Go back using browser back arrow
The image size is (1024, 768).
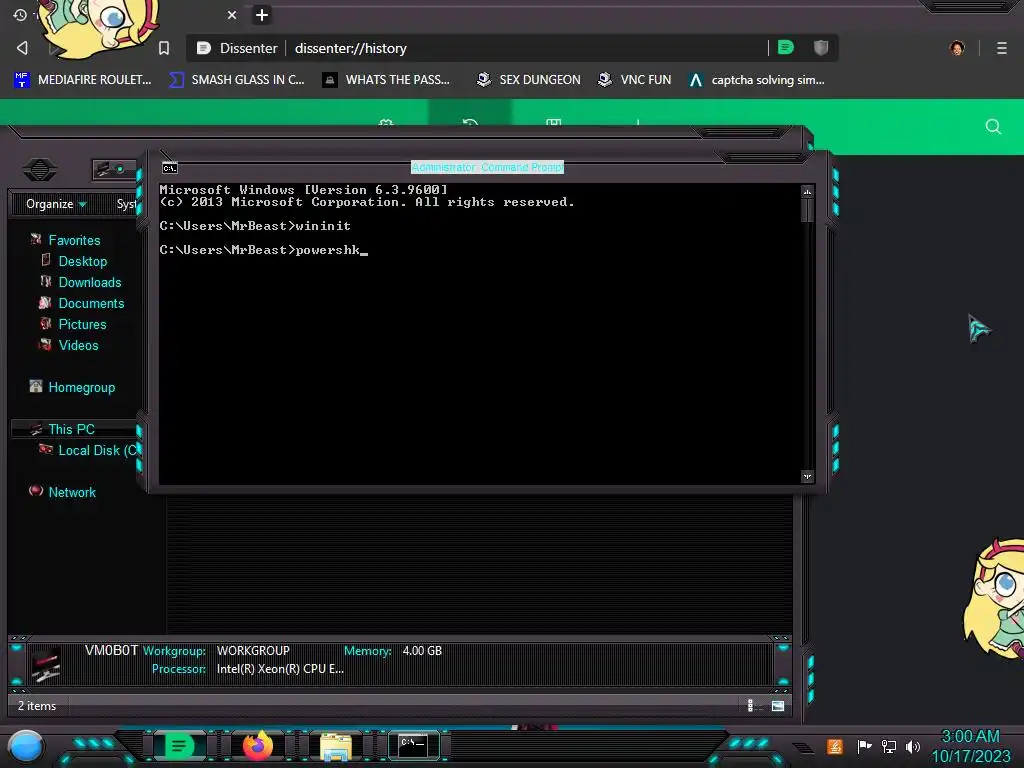22,48
